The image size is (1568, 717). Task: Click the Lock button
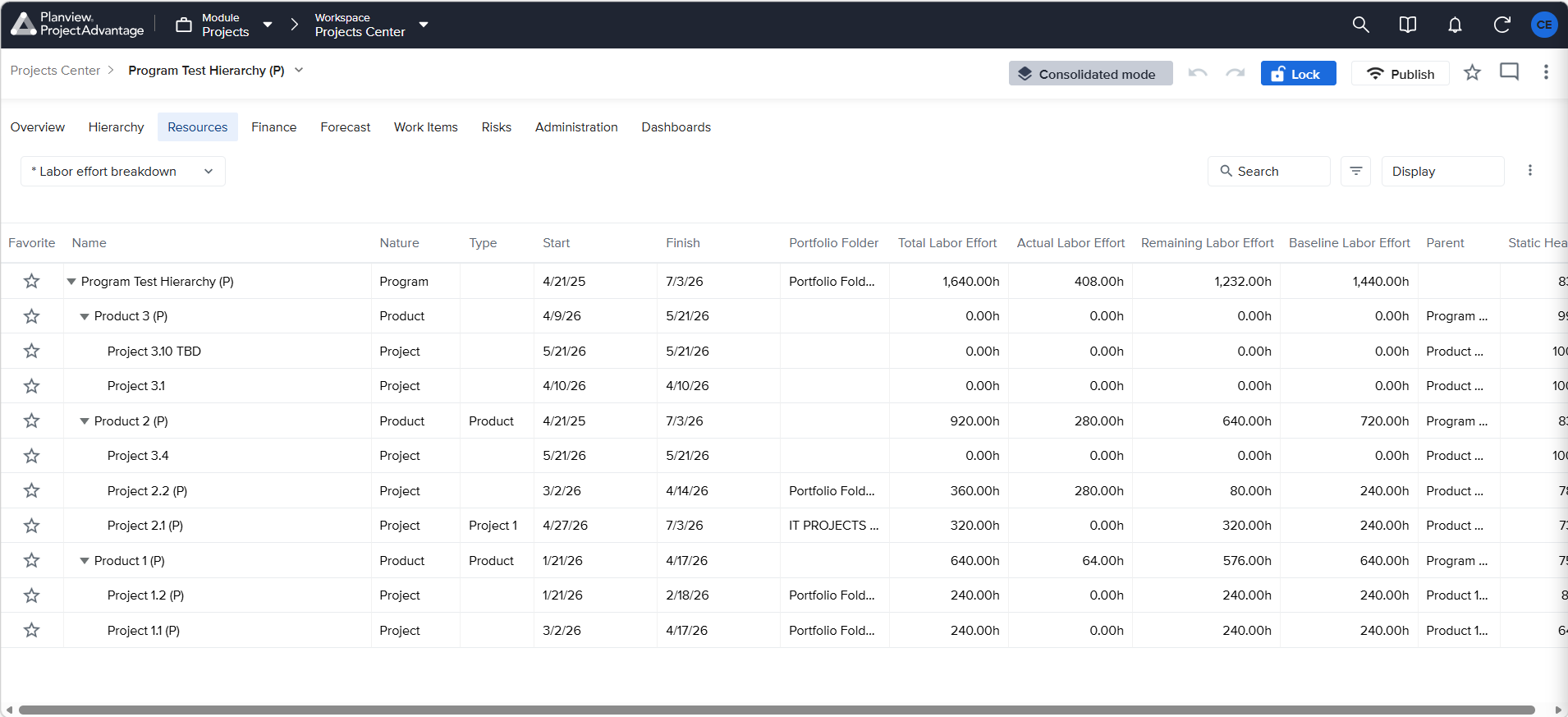pos(1298,73)
